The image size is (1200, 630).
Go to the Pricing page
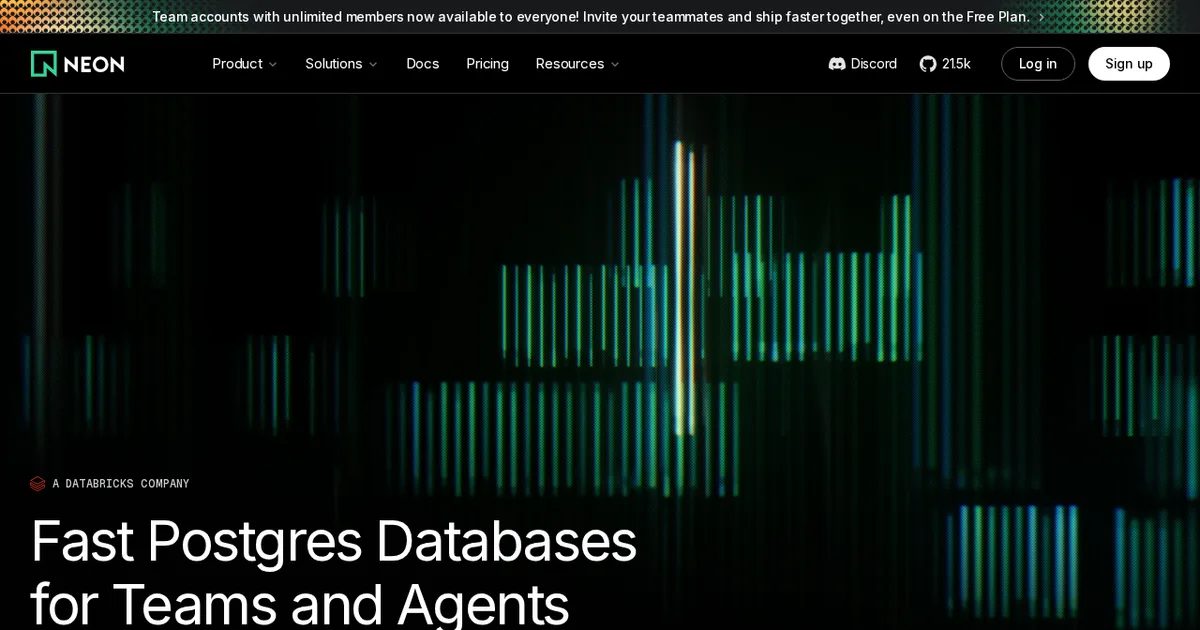[487, 64]
